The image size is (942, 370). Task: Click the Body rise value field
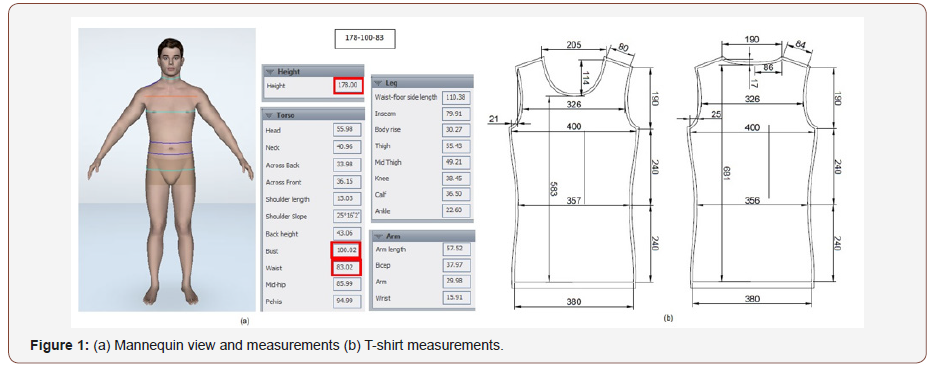click(x=457, y=130)
